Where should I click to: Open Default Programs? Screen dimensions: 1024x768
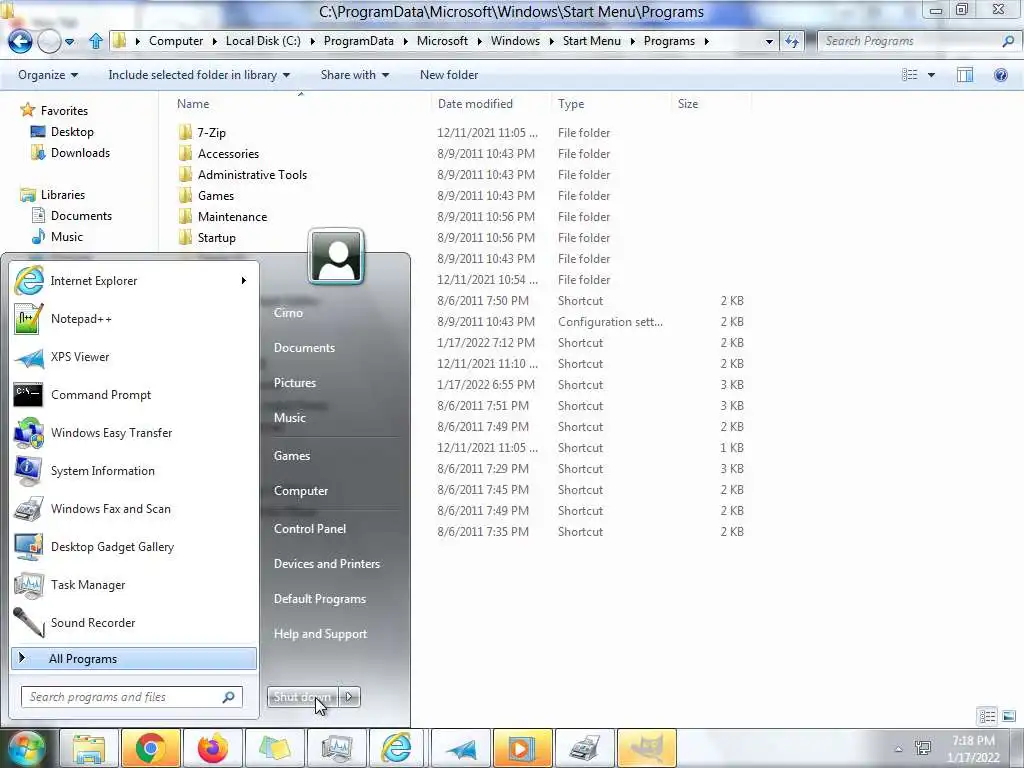pyautogui.click(x=319, y=599)
